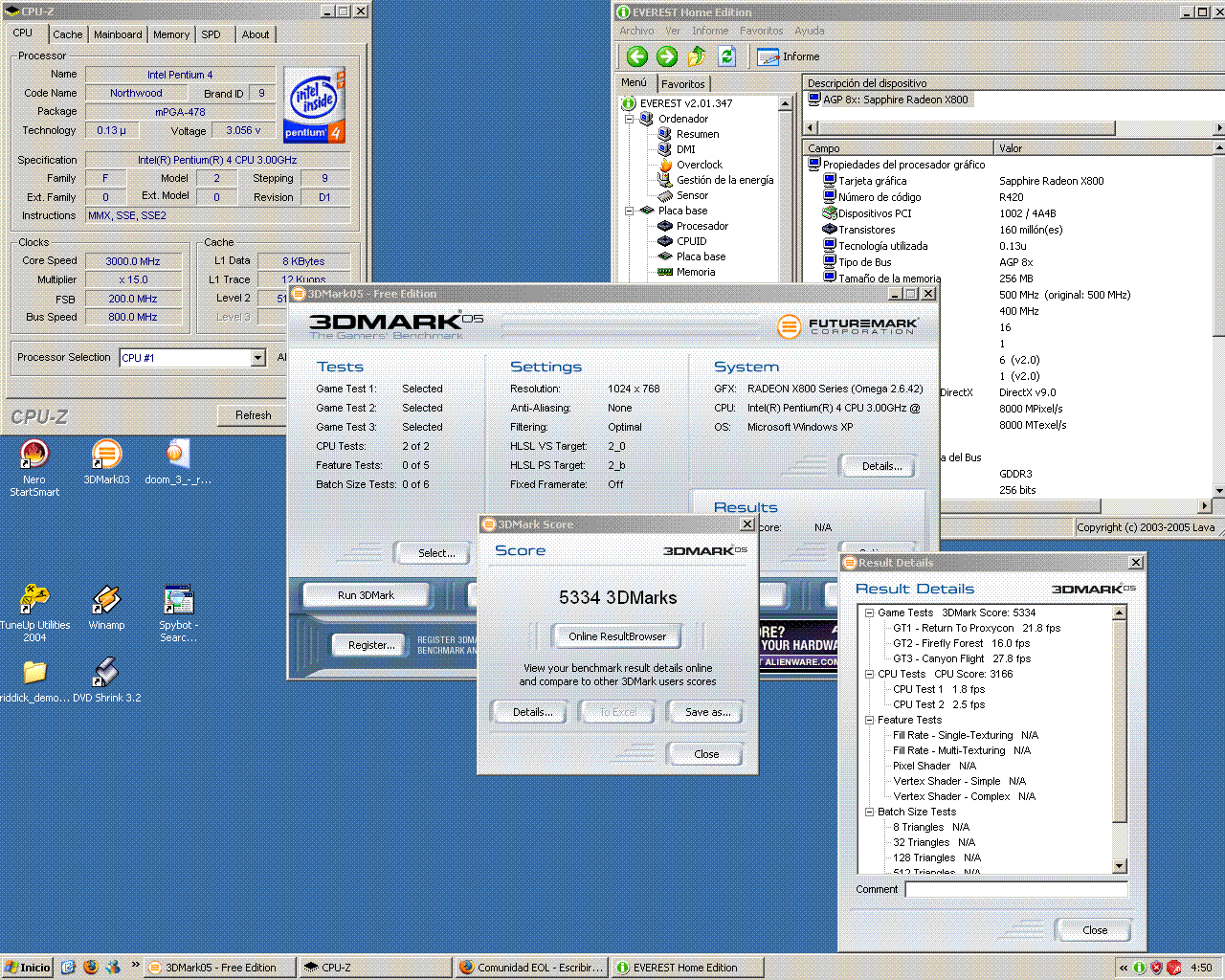Screen dimensions: 1225x980
Task: Click the EVEREST refresh toolbar icon
Action: tap(727, 56)
